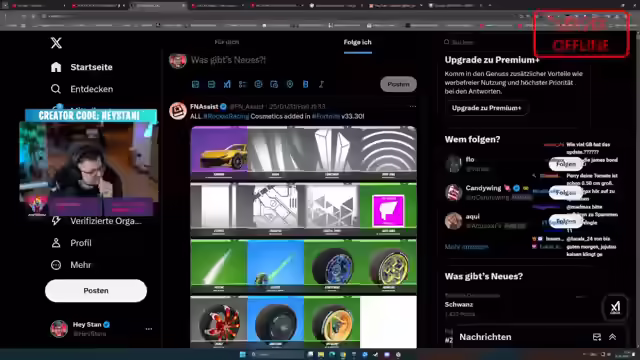Image resolution: width=640 pixels, height=360 pixels.
Task: Follow Candywing with the Folgen button
Action: pos(566,193)
